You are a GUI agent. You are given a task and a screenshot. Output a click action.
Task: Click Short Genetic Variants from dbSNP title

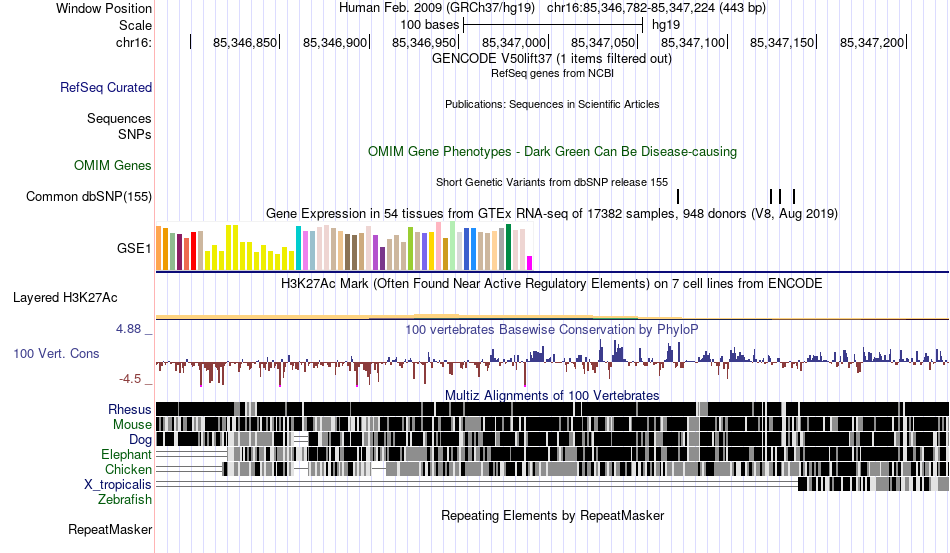tap(552, 182)
